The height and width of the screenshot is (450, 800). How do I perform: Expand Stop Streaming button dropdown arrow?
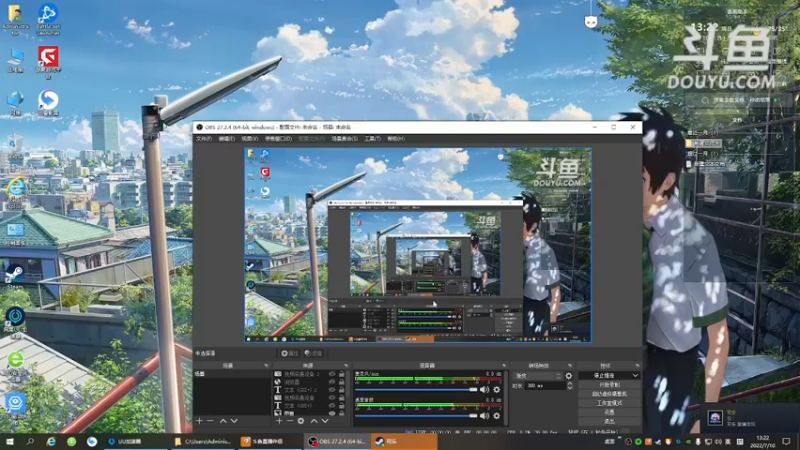coord(635,376)
